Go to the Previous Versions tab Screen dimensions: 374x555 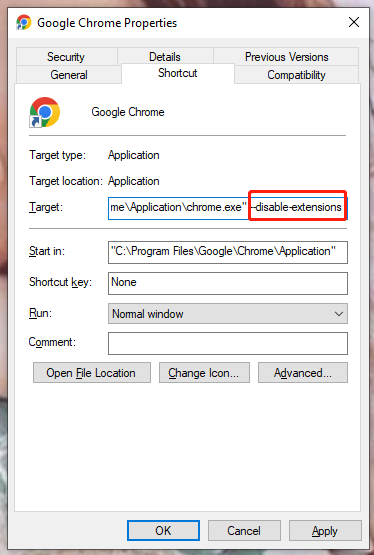pyautogui.click(x=287, y=57)
